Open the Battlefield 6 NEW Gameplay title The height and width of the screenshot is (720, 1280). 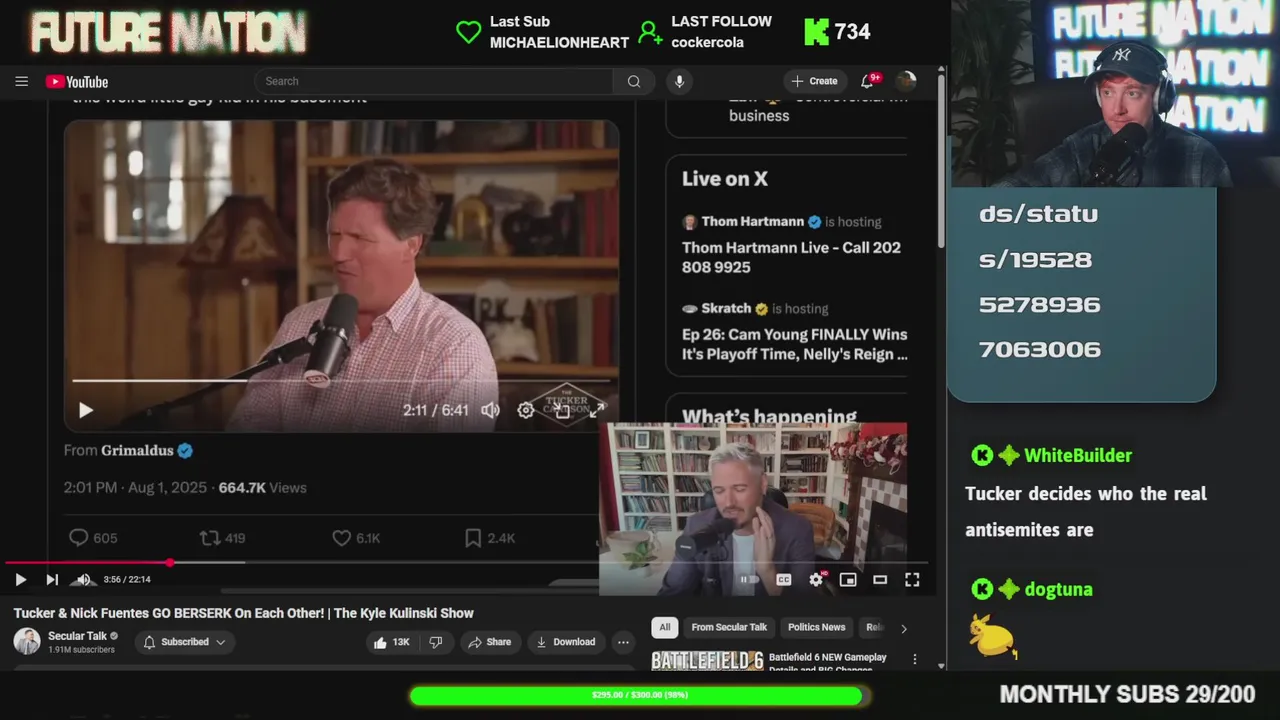point(828,662)
